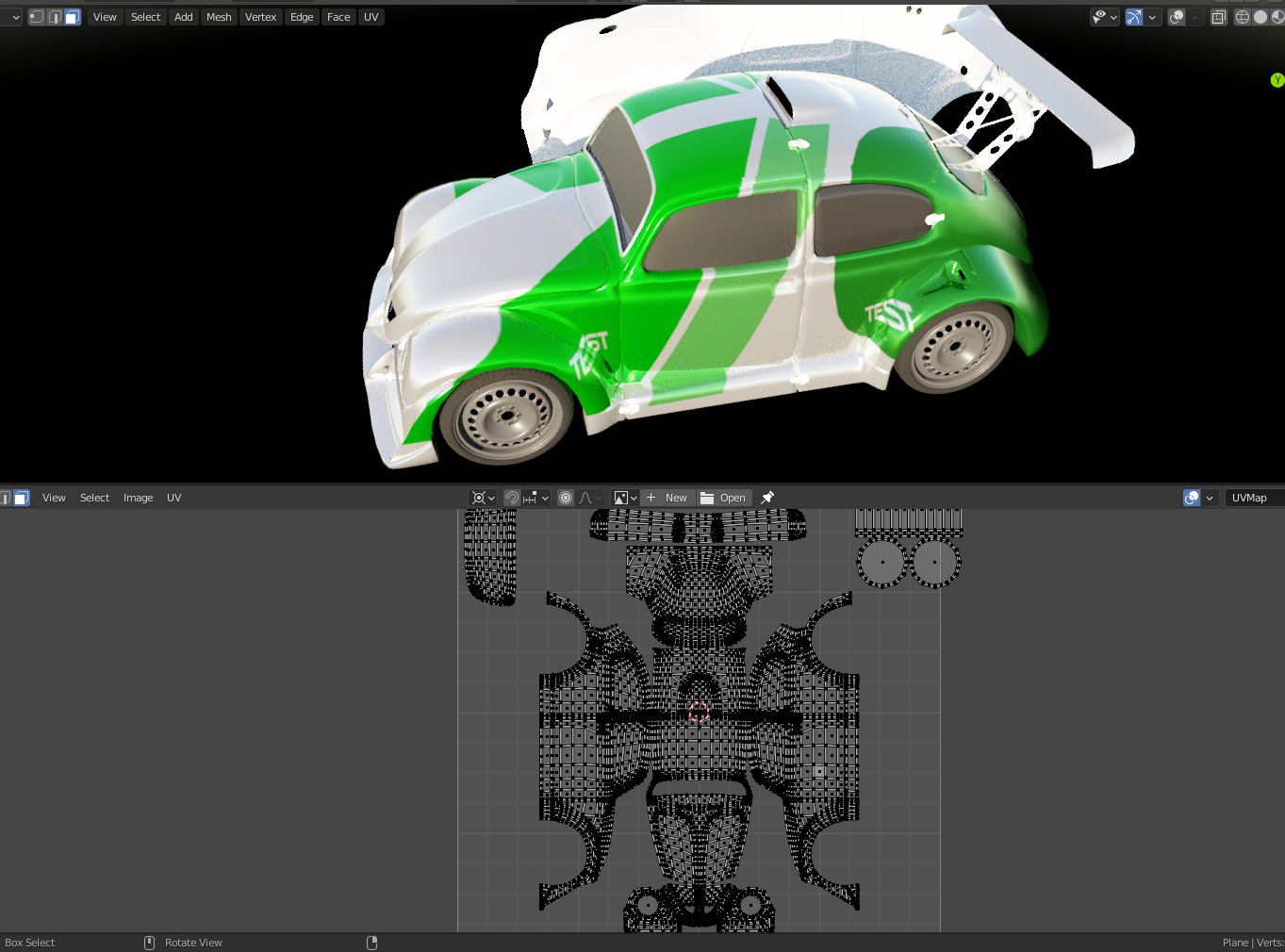The width and height of the screenshot is (1285, 952).
Task: Open the Edge menu
Action: pos(302,17)
